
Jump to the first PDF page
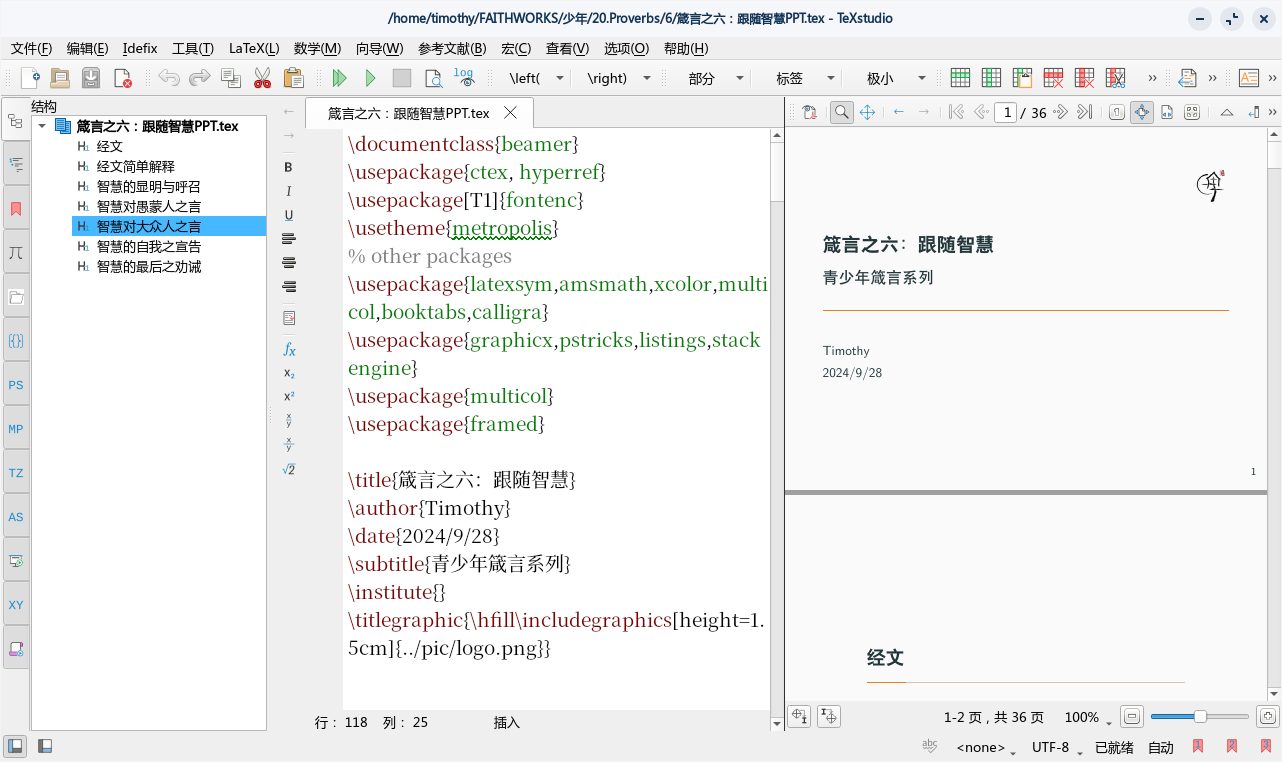[x=956, y=113]
